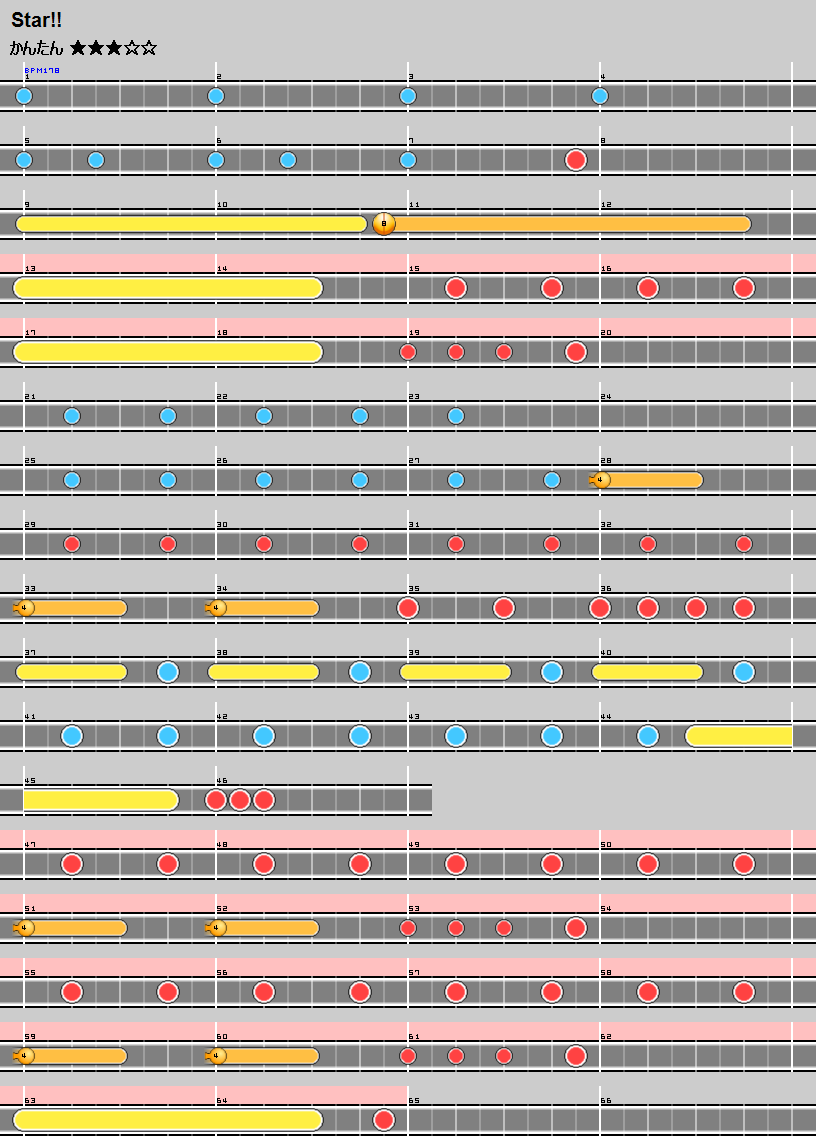The height and width of the screenshot is (1136, 816).
Task: Click the large red note ending measure 19
Action: coord(575,352)
